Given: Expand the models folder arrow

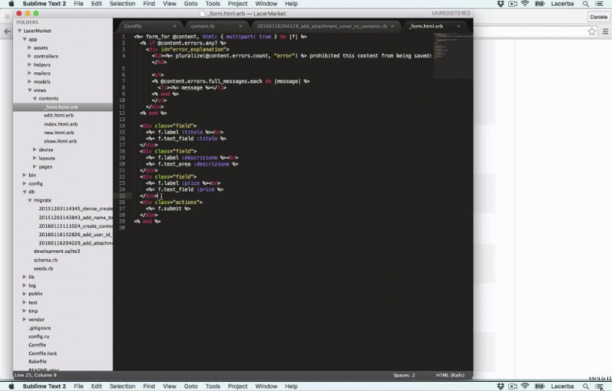Looking at the screenshot, I should (29, 82).
